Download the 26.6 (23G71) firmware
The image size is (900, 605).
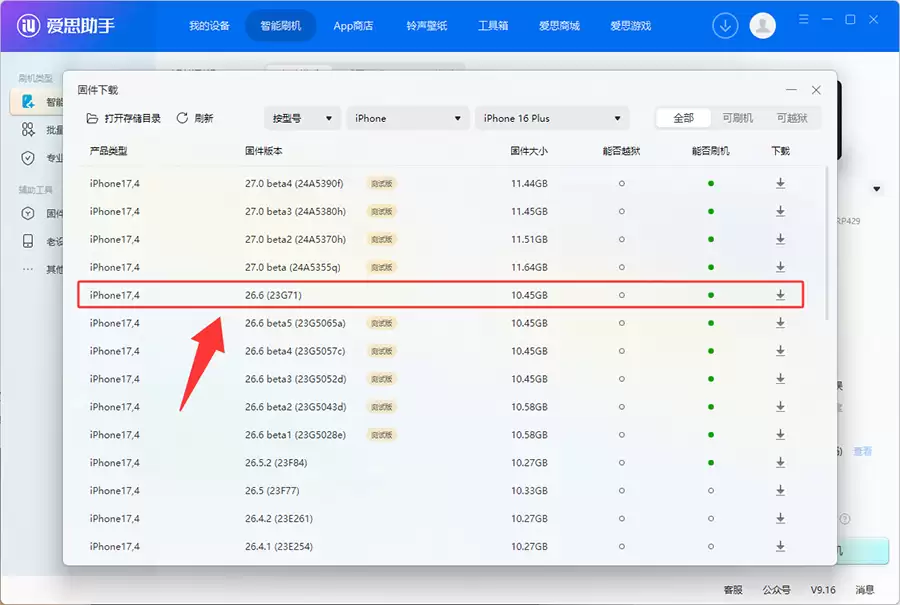pos(780,295)
